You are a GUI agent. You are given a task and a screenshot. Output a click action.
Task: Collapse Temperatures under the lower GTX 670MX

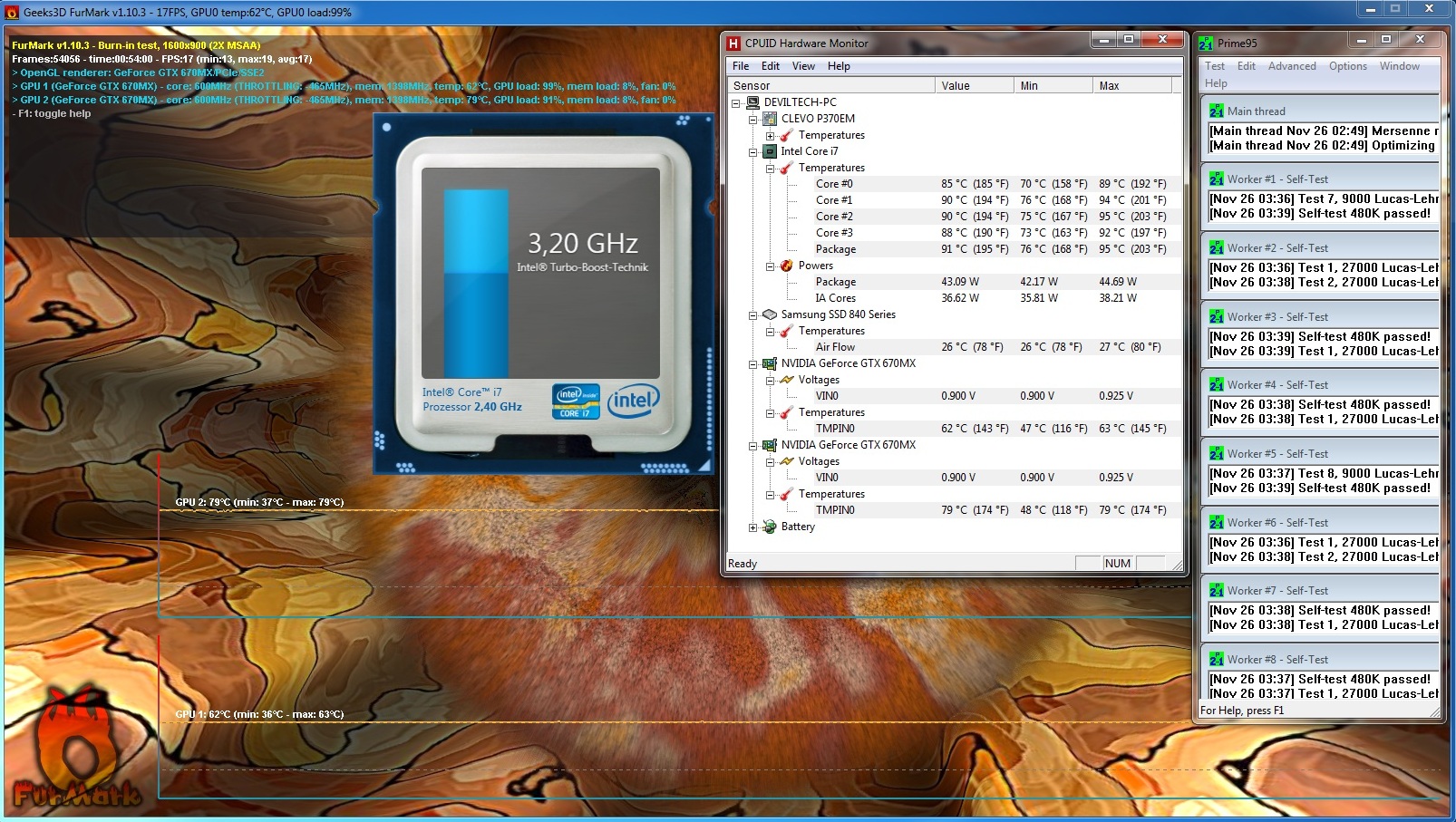pos(770,495)
